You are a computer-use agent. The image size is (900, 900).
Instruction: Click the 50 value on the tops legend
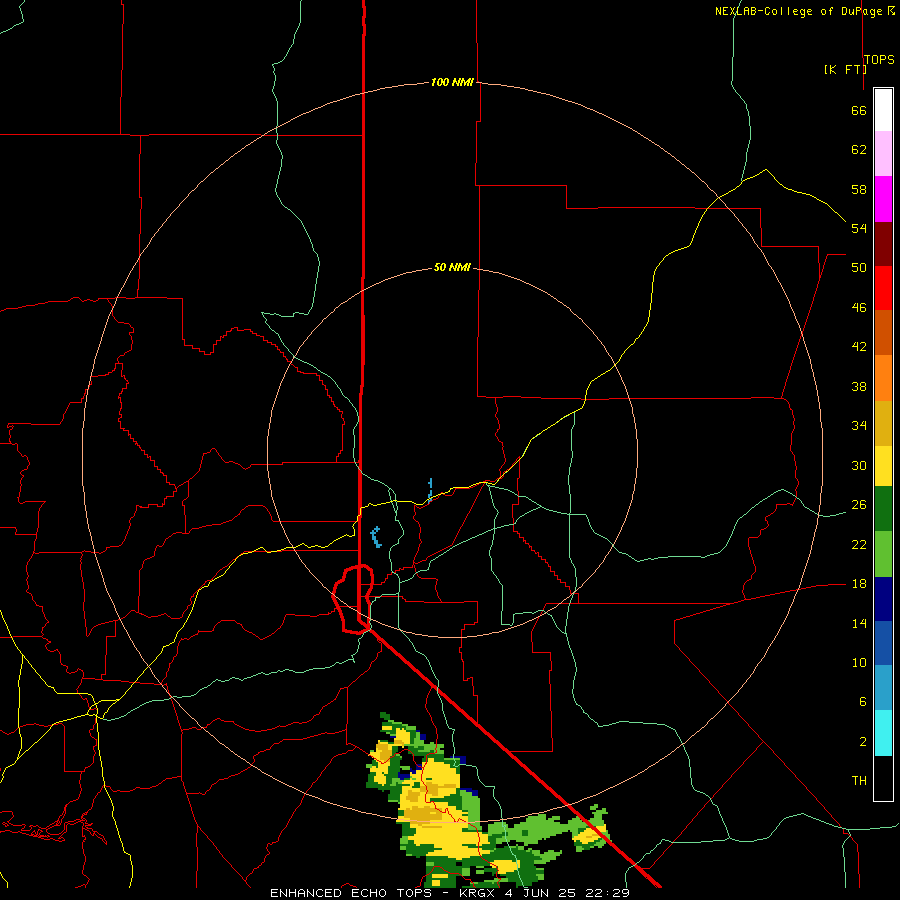(x=859, y=267)
